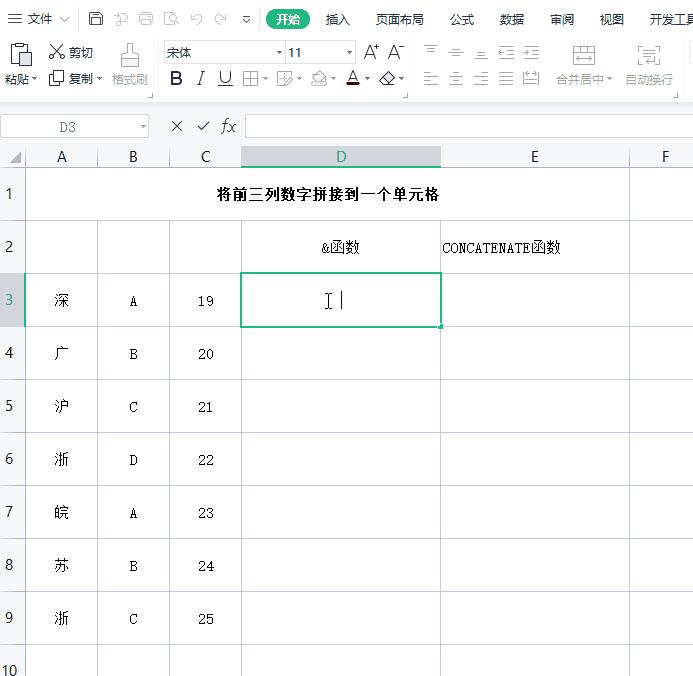Image resolution: width=693 pixels, height=676 pixels.
Task: Expand the font color dropdown arrow
Action: [x=367, y=79]
